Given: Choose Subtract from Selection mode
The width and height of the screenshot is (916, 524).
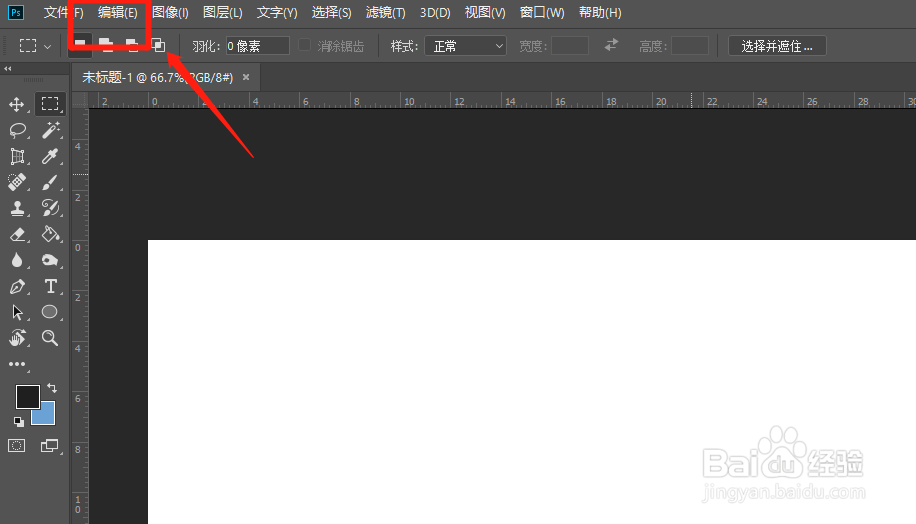Looking at the screenshot, I should tap(132, 46).
